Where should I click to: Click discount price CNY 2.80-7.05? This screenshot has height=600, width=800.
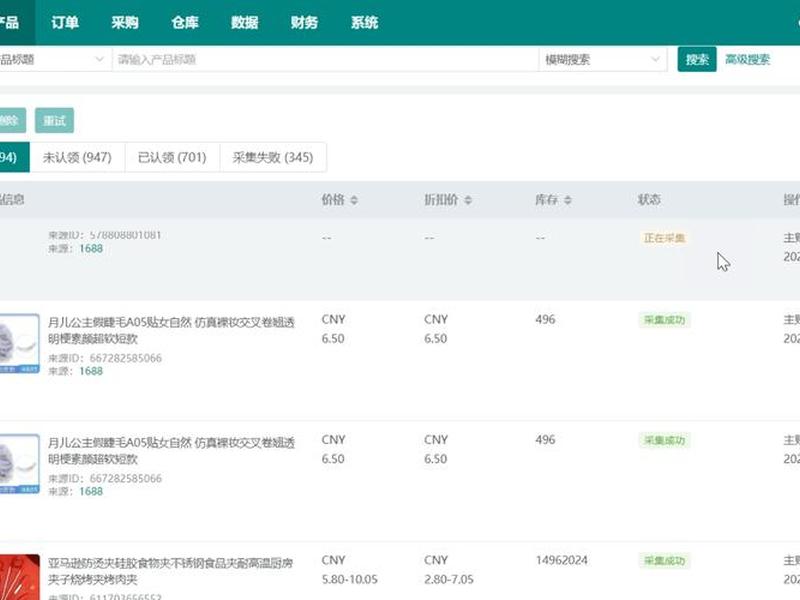[449, 569]
